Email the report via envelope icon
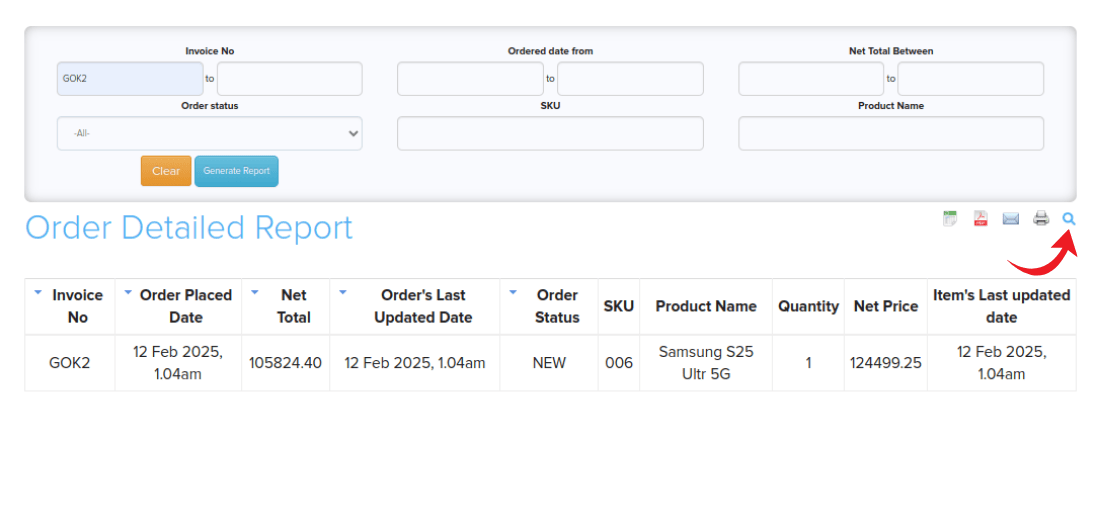Image resolution: width=1102 pixels, height=518 pixels. pyautogui.click(x=1011, y=219)
